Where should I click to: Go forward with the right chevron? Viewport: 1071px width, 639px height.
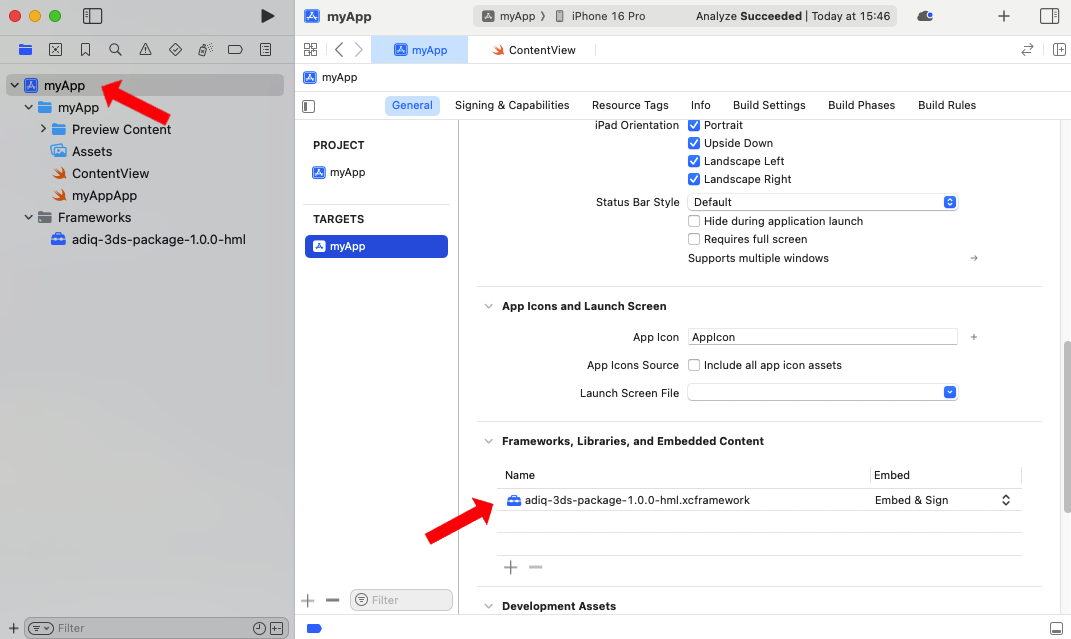pyautogui.click(x=359, y=49)
